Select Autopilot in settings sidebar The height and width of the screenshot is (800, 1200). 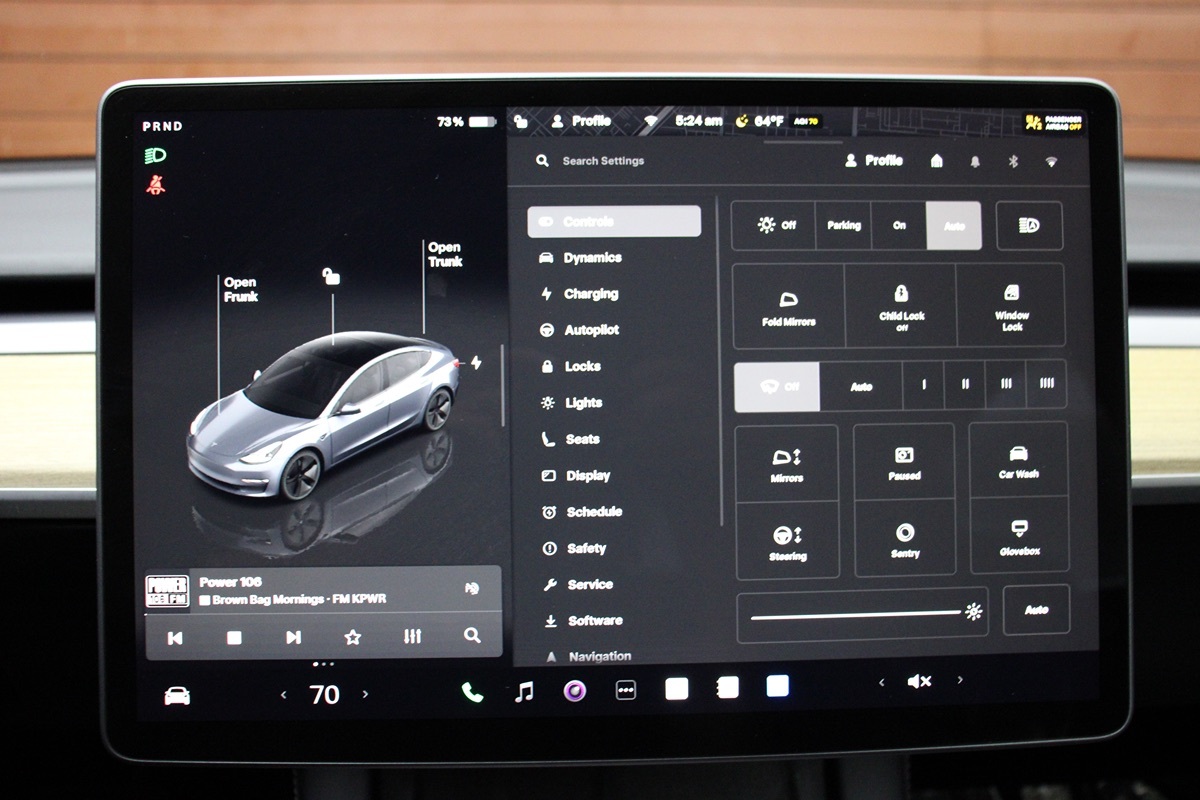point(591,330)
